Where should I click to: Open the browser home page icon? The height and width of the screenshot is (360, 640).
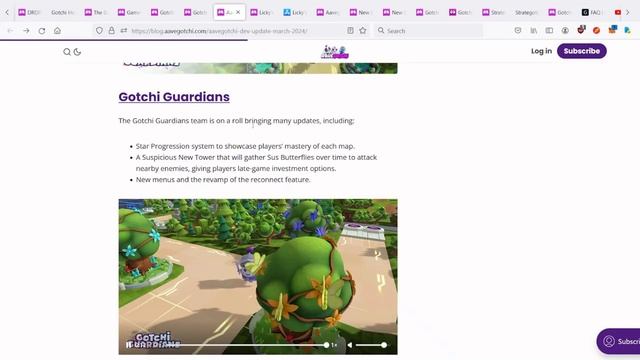(x=58, y=31)
